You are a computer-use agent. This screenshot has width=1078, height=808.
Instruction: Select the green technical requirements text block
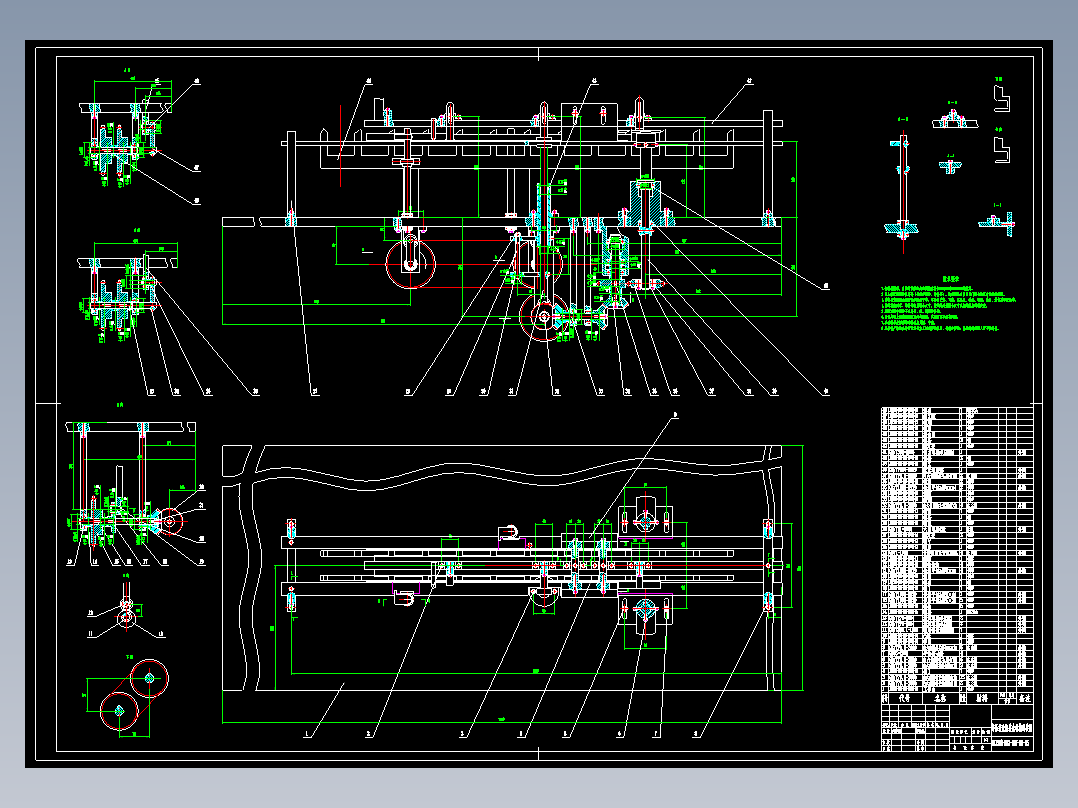pos(949,307)
